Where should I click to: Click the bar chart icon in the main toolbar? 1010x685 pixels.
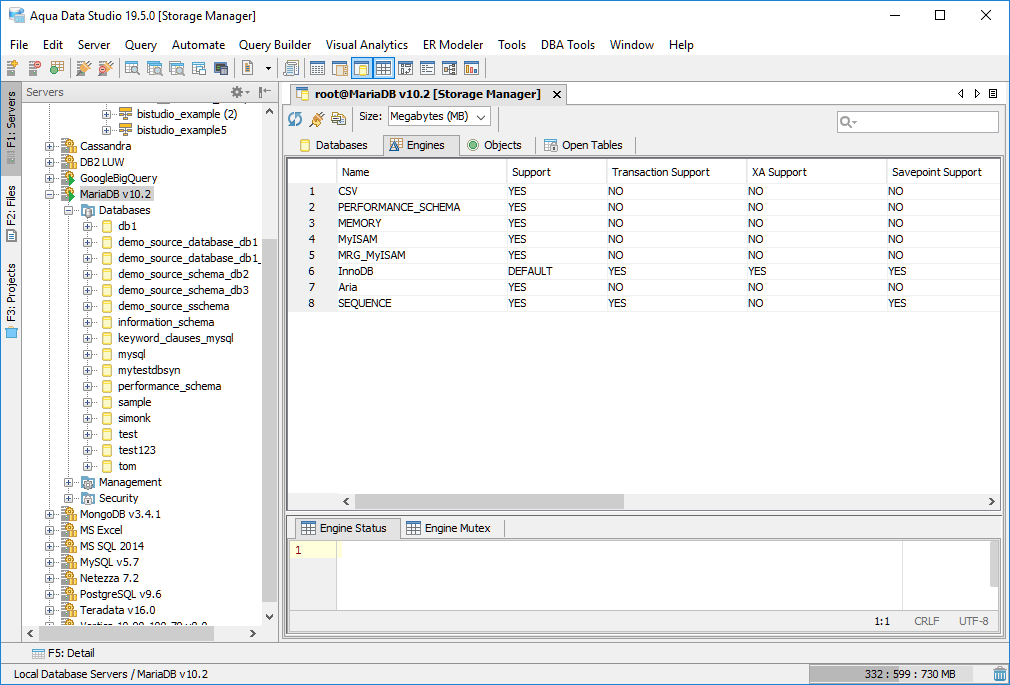[471, 68]
